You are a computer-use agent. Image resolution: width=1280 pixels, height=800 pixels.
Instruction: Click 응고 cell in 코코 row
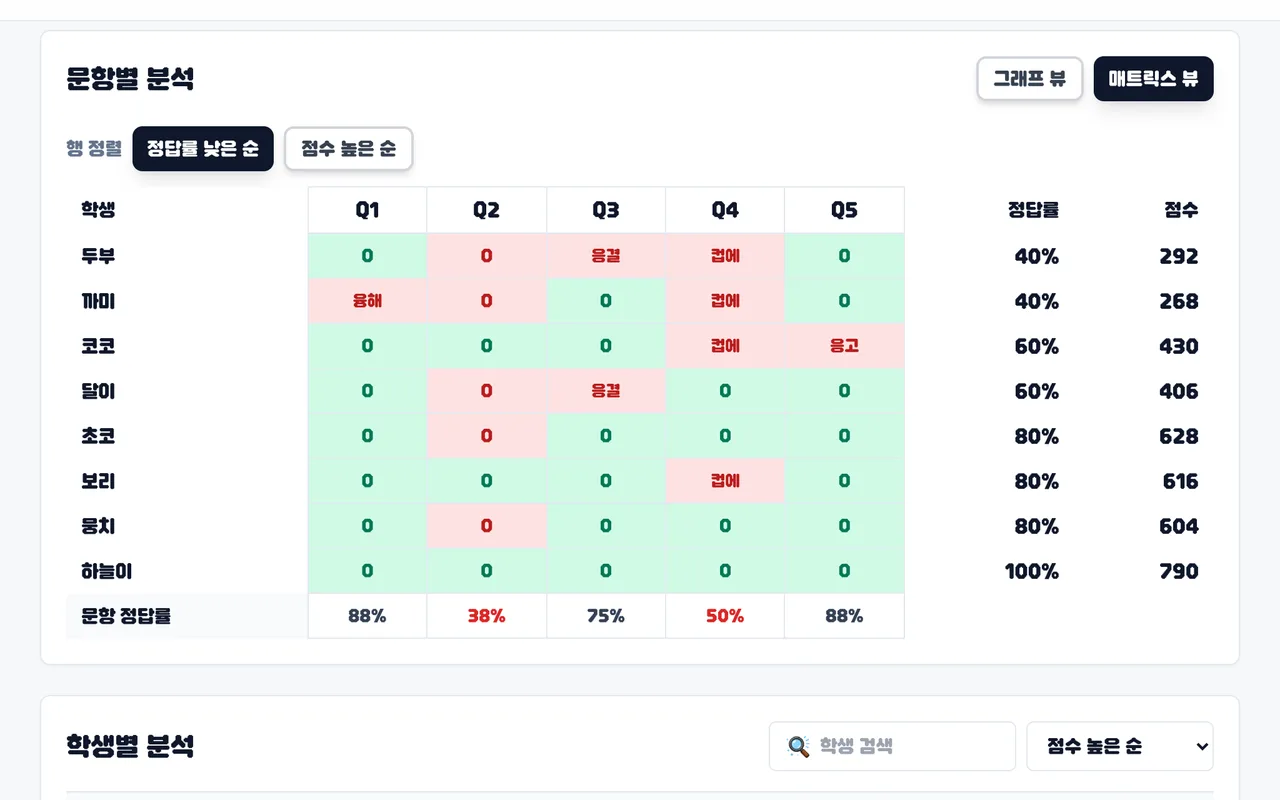844,346
